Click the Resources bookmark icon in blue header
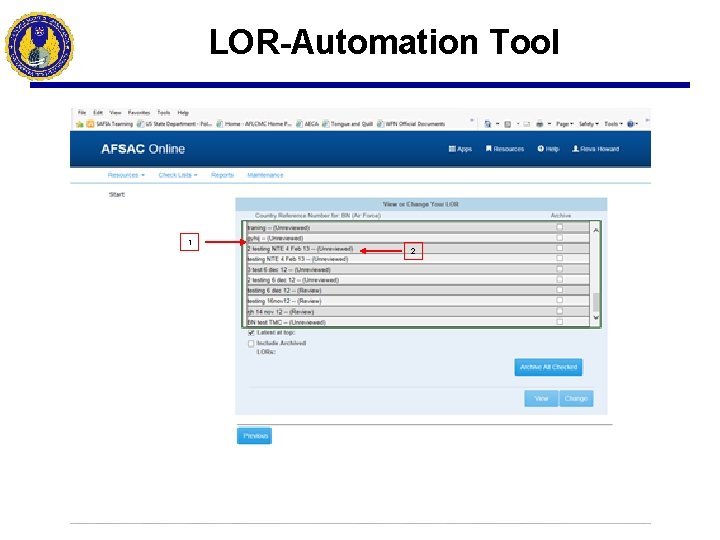This screenshot has height=540, width=720. [489, 148]
